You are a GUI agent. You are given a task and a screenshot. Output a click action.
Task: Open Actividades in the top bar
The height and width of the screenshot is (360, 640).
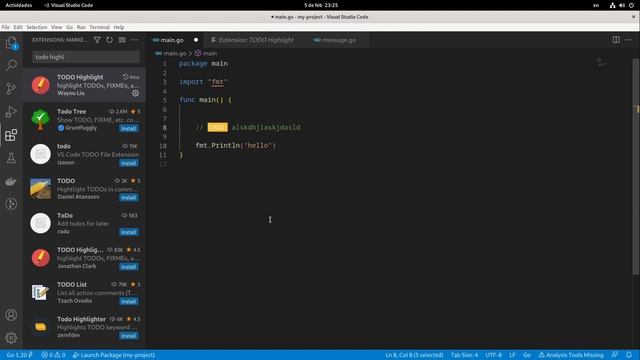[x=19, y=5]
